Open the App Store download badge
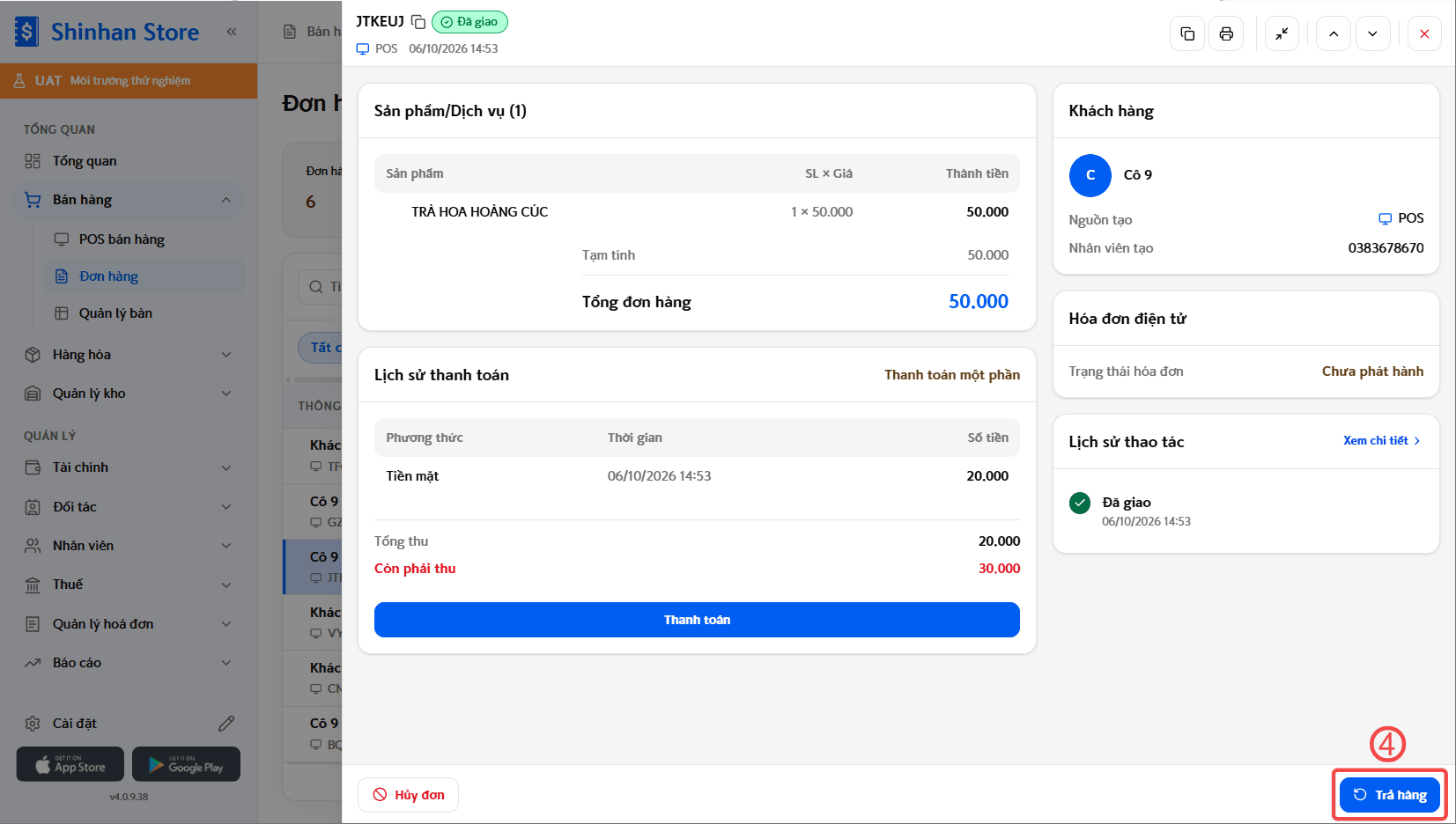The image size is (1456, 824). pyautogui.click(x=70, y=764)
